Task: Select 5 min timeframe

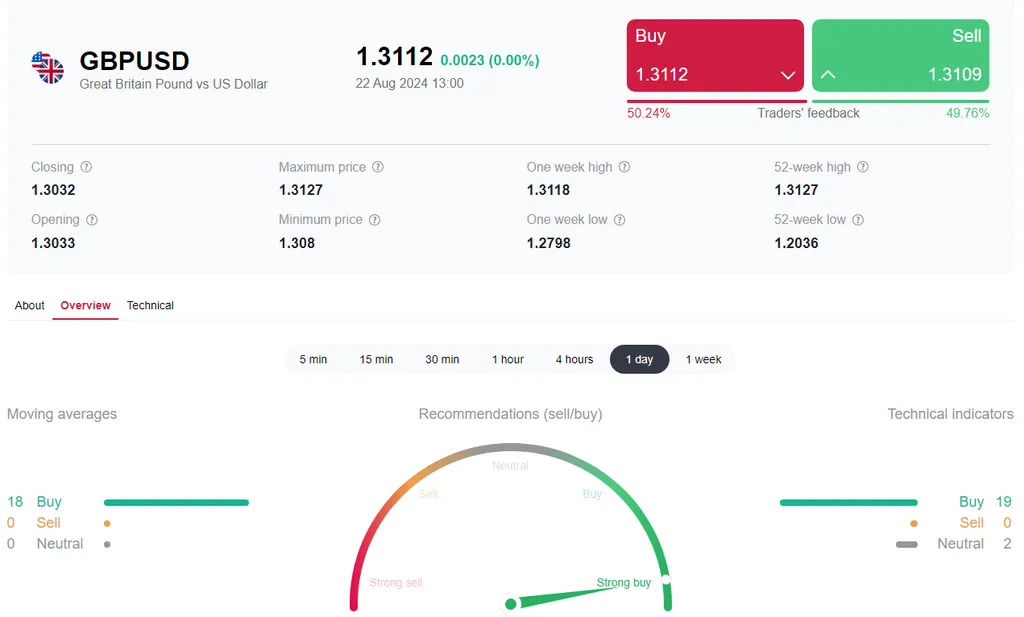Action: click(x=313, y=360)
